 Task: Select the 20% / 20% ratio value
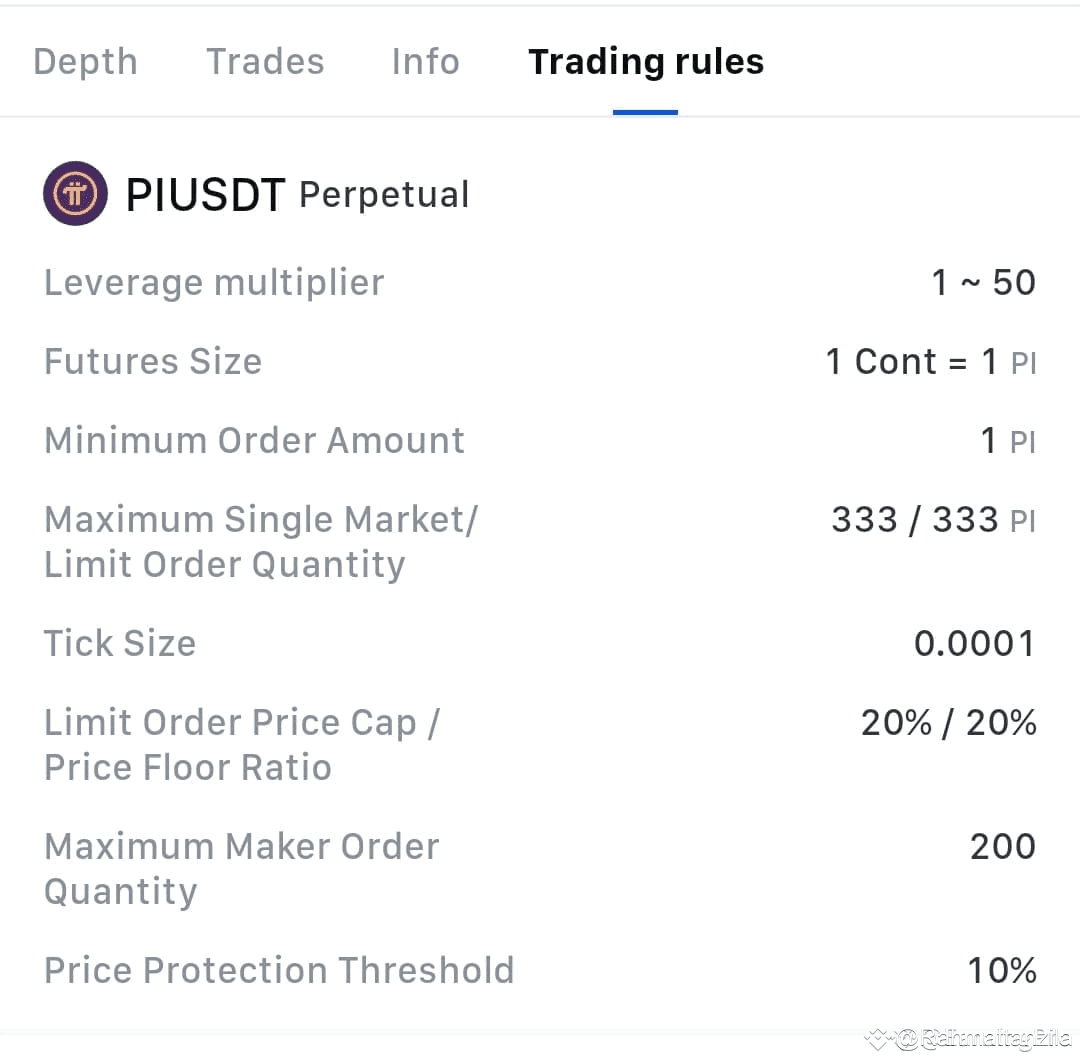coord(948,722)
